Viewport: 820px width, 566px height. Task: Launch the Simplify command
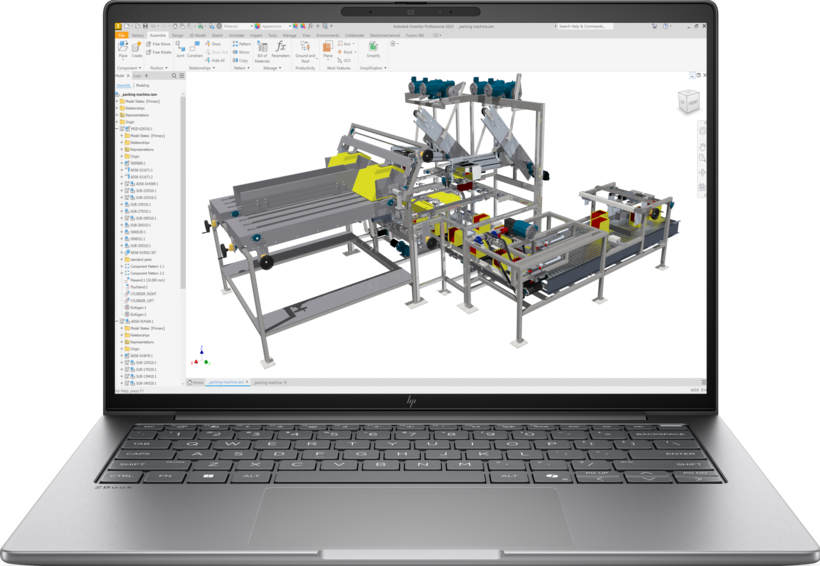click(x=373, y=49)
